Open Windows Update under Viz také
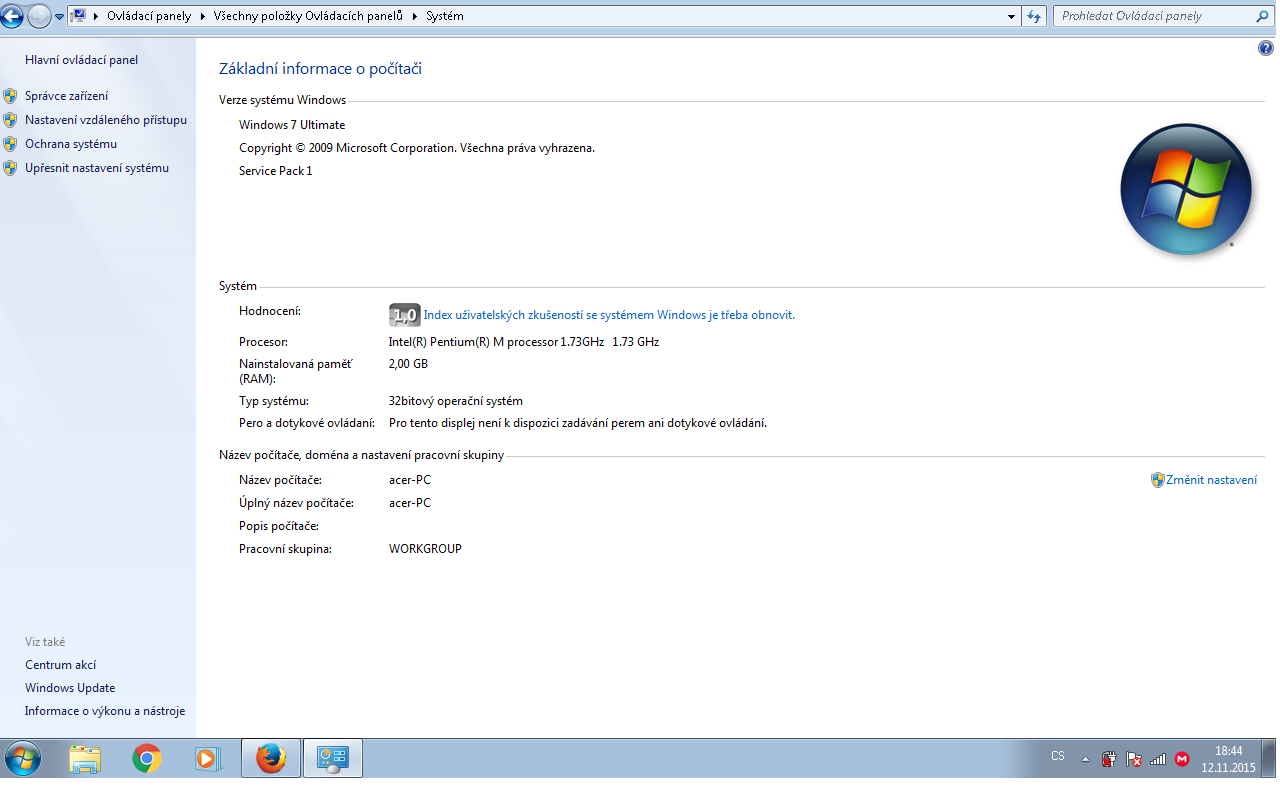Screen dimensions: 1280x800 70,688
